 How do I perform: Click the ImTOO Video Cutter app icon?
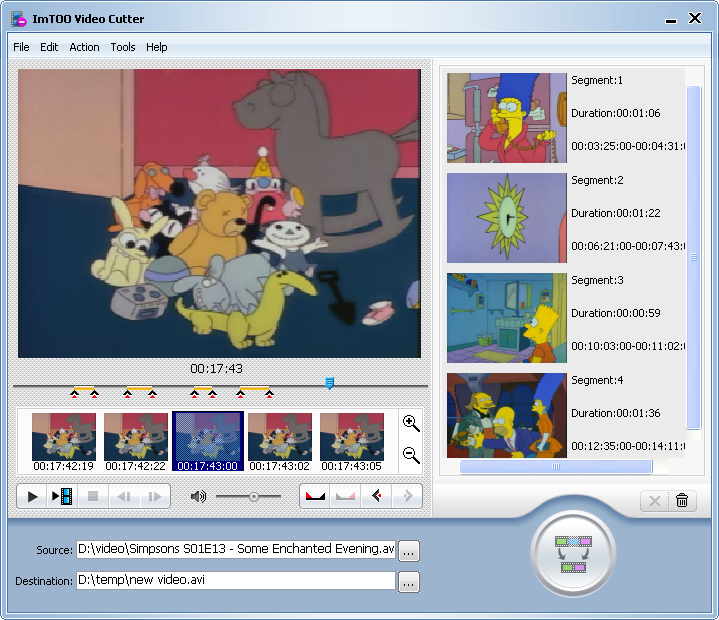click(19, 19)
